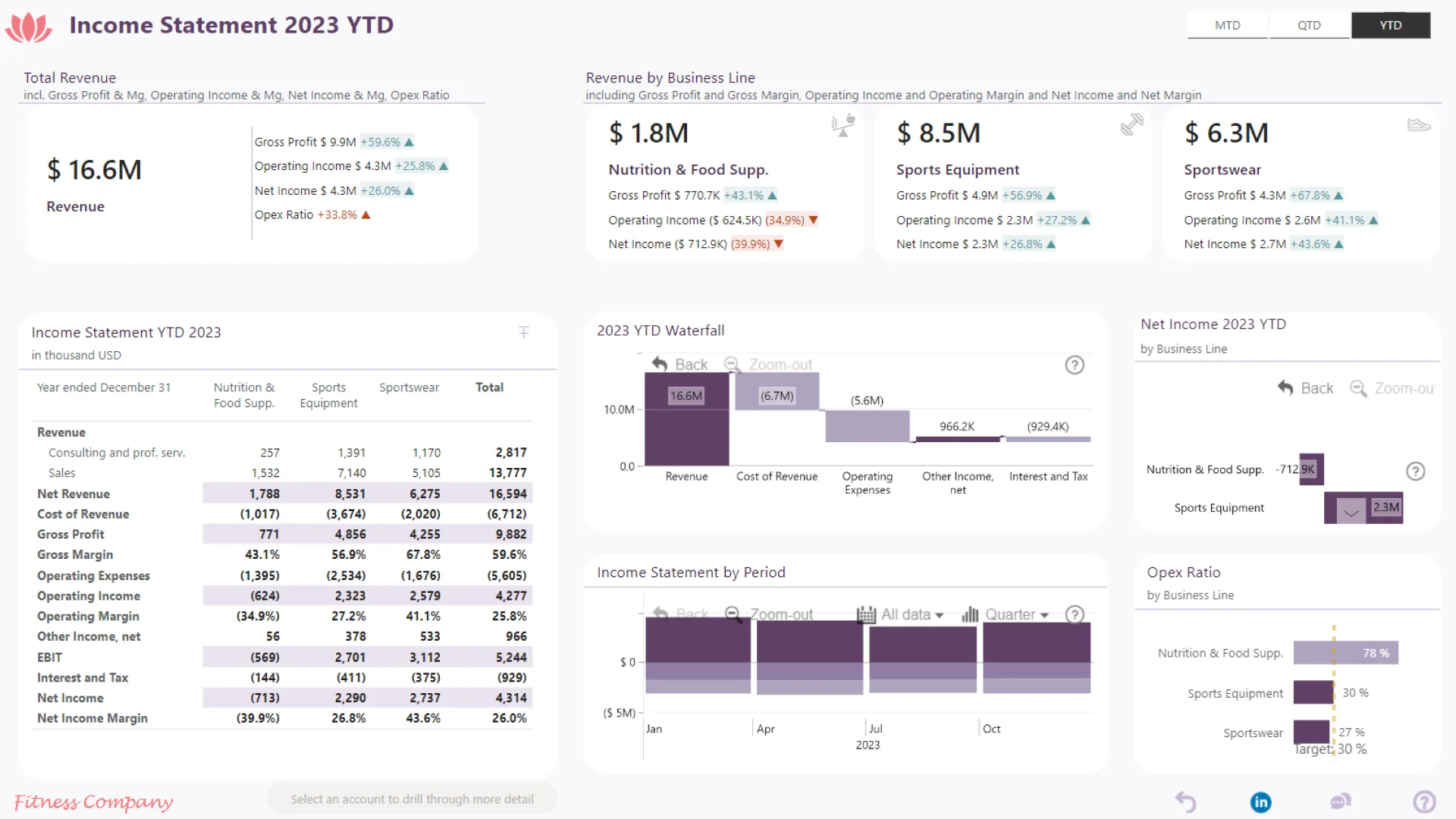Click the Jul quarter column in period chart

coord(923,659)
